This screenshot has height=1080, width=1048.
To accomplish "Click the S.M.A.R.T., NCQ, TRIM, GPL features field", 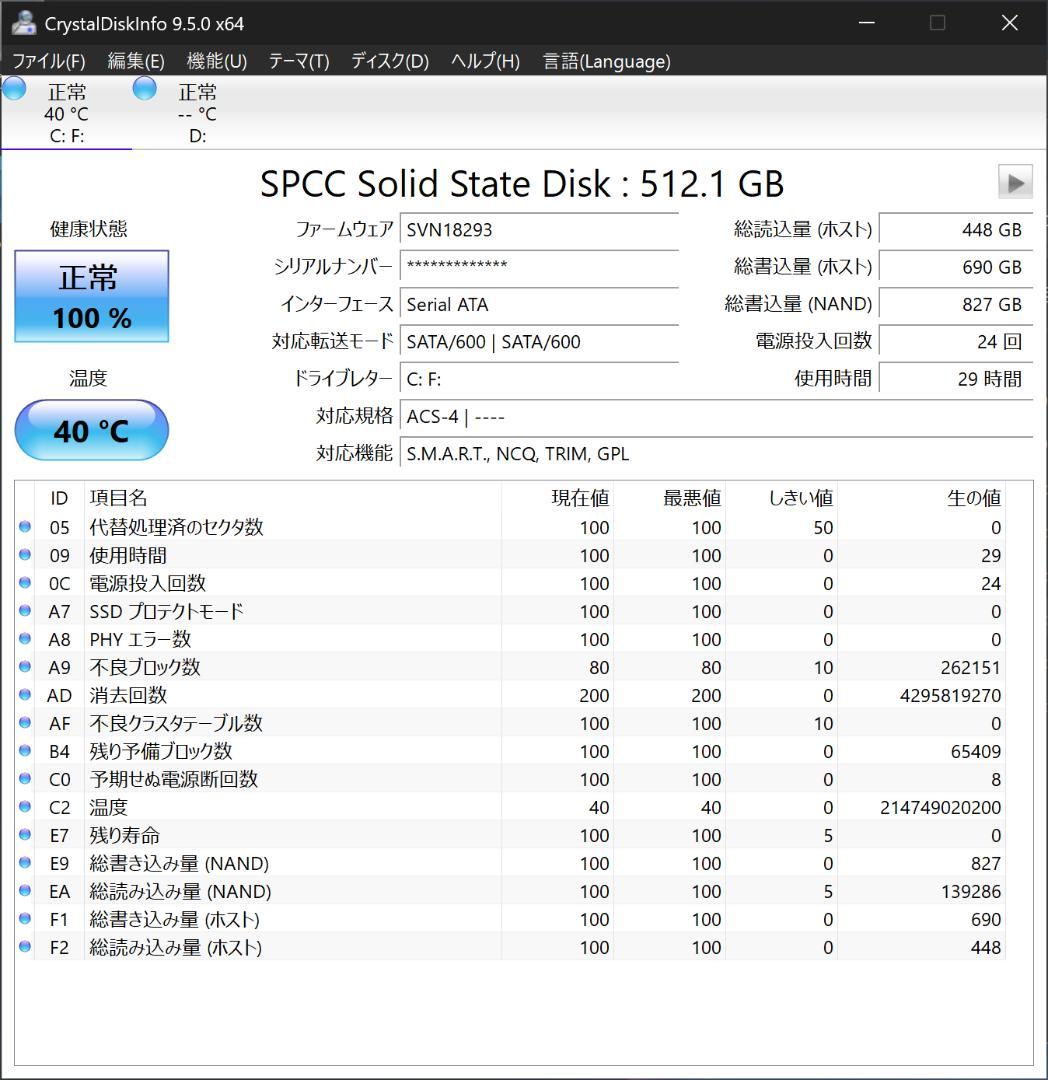I will coord(716,453).
